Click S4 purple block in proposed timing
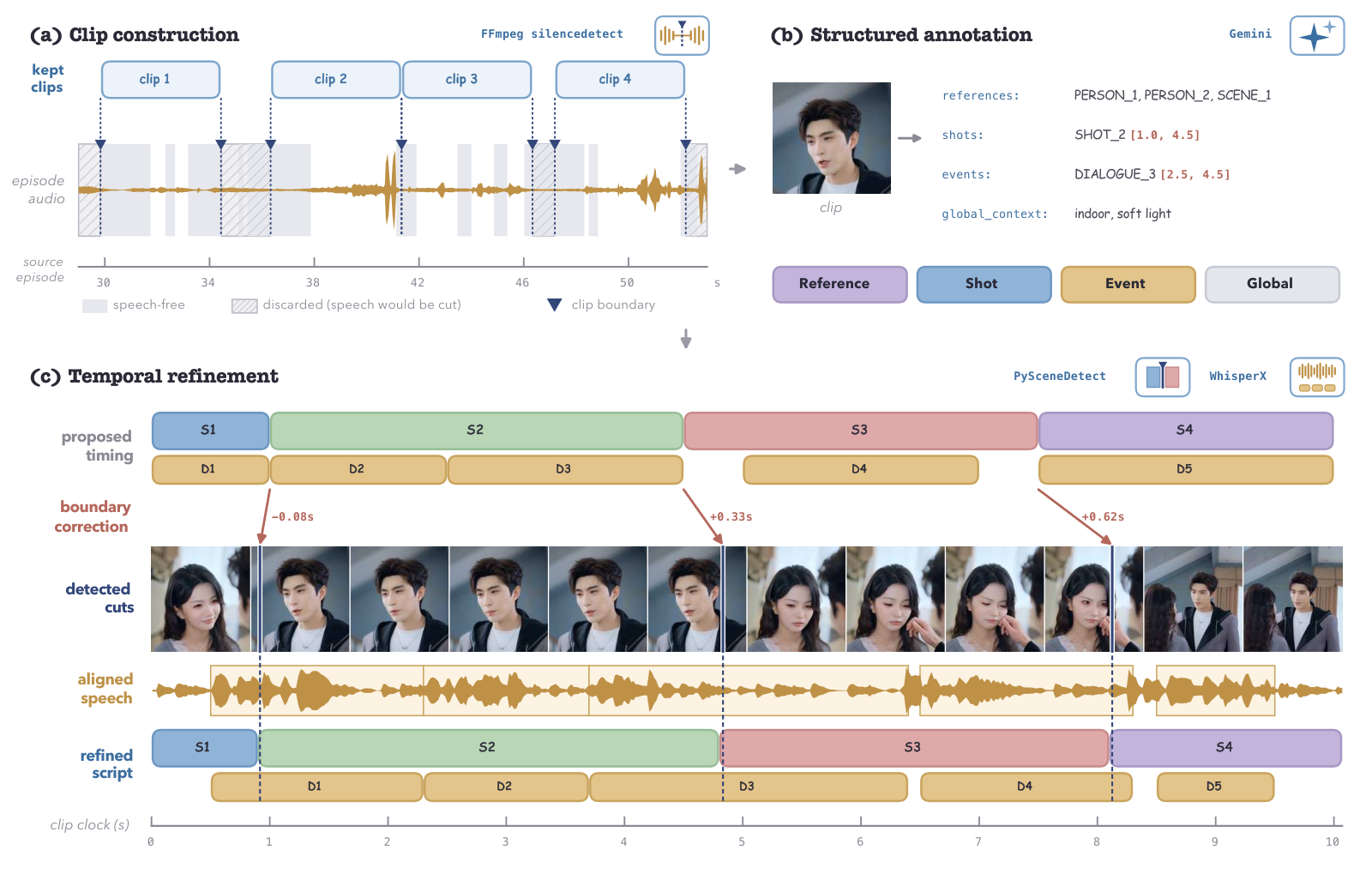This screenshot has height=874, width=1372. [1186, 431]
